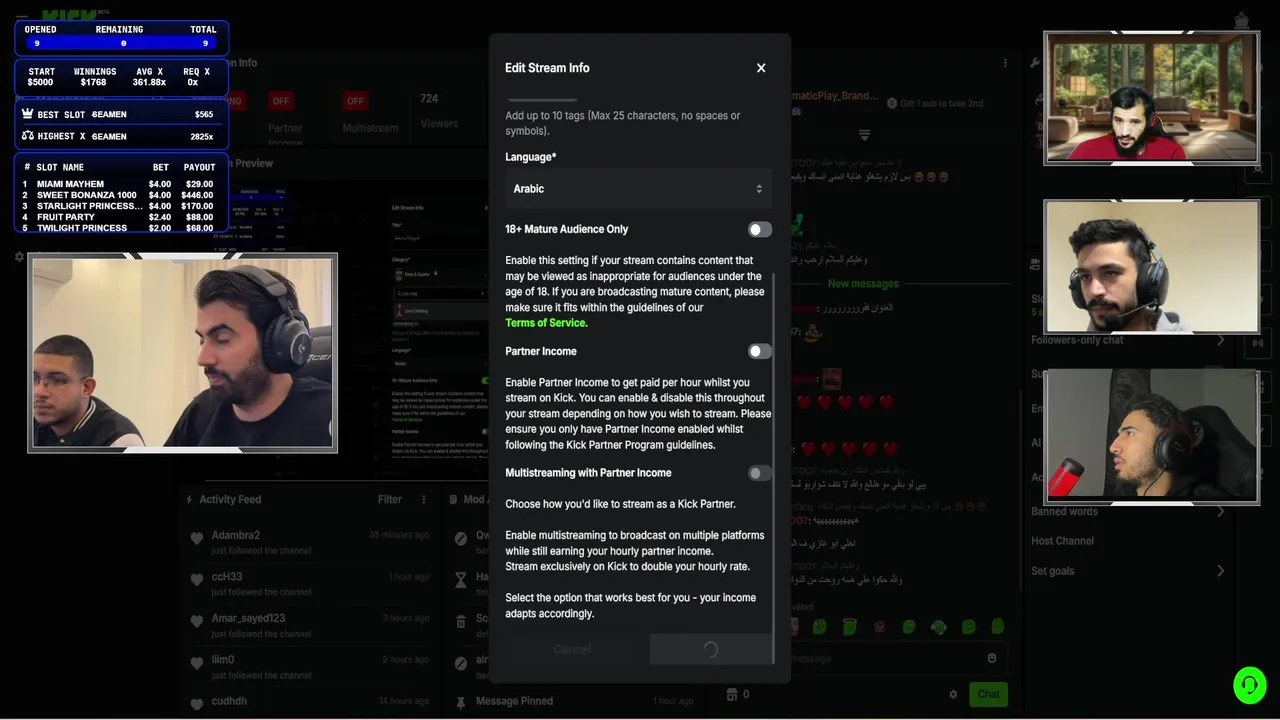Click the pin icon beside Message Pinned

click(x=461, y=702)
